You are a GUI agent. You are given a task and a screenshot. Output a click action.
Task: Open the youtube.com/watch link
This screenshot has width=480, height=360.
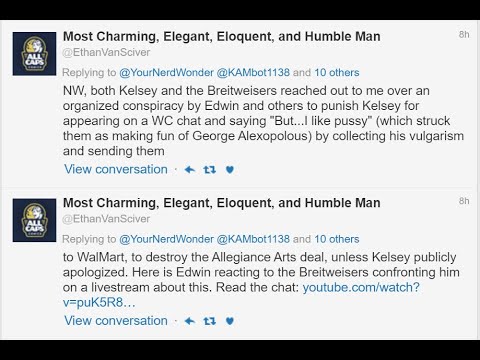point(241,295)
